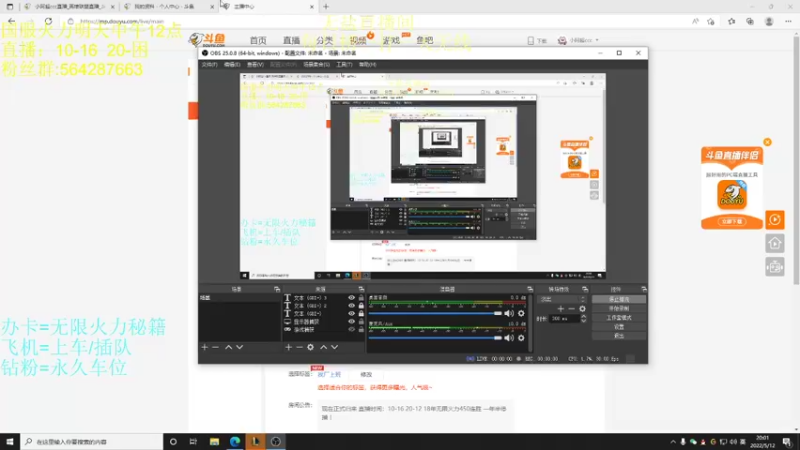Screen dimensions: 800x450
Task: Move the selected source down
Action: (334, 347)
